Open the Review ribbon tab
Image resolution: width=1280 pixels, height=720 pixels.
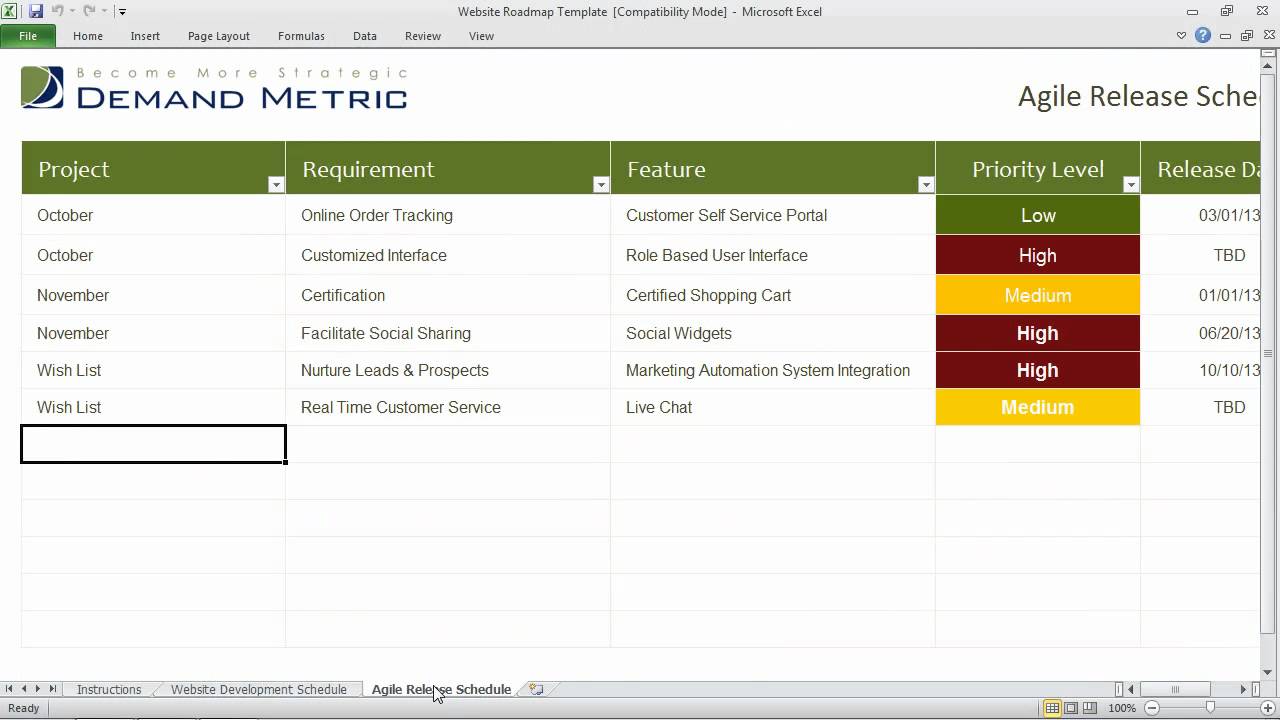pyautogui.click(x=423, y=36)
